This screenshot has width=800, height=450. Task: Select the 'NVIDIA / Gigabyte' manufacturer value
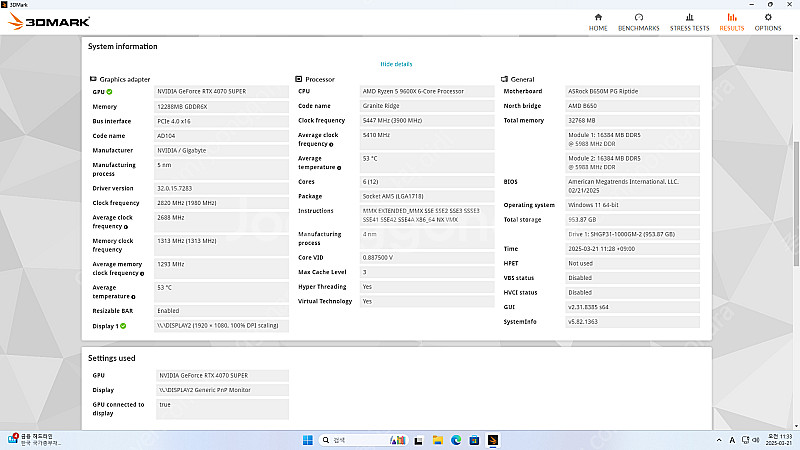[221, 151]
